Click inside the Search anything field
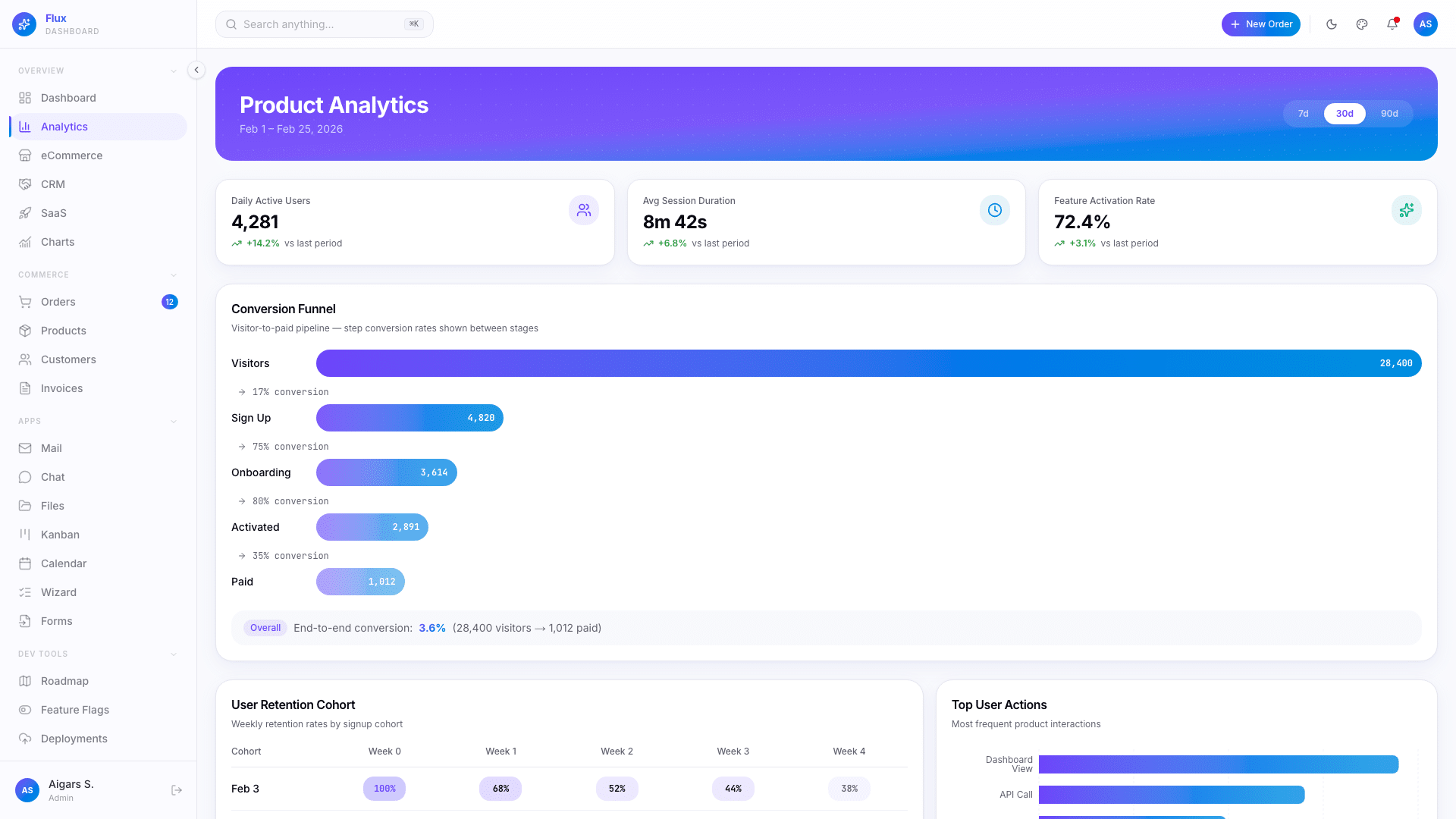This screenshot has width=1456, height=819. click(324, 24)
